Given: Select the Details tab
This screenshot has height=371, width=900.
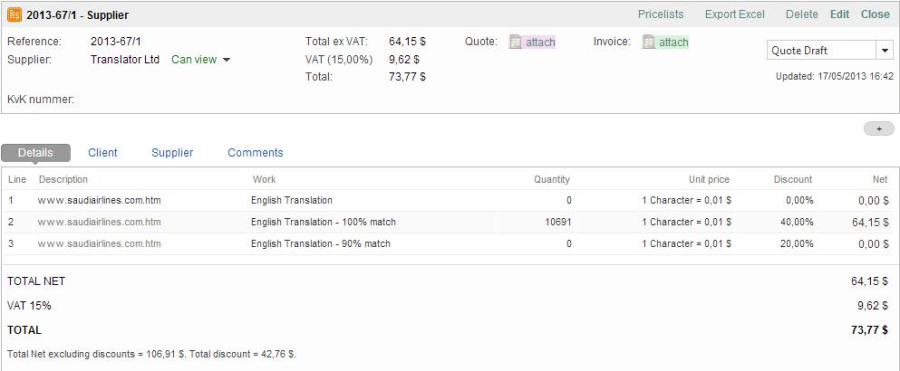Looking at the screenshot, I should 36,153.
